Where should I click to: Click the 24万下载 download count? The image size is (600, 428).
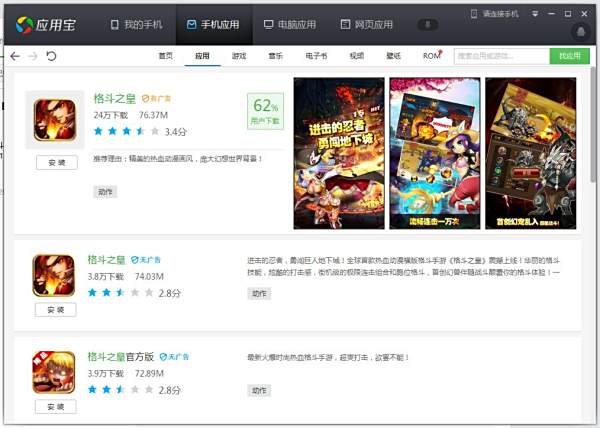click(x=111, y=115)
